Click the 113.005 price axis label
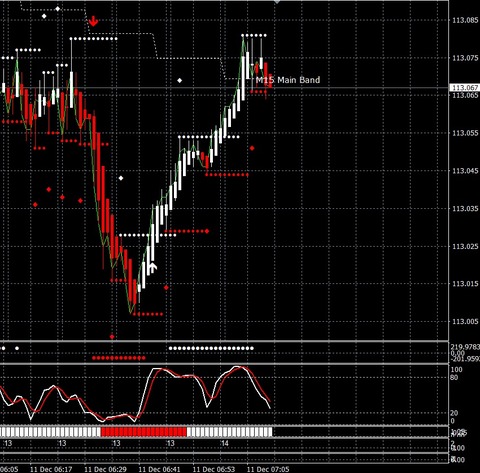The height and width of the screenshot is (473, 480). coord(465,321)
